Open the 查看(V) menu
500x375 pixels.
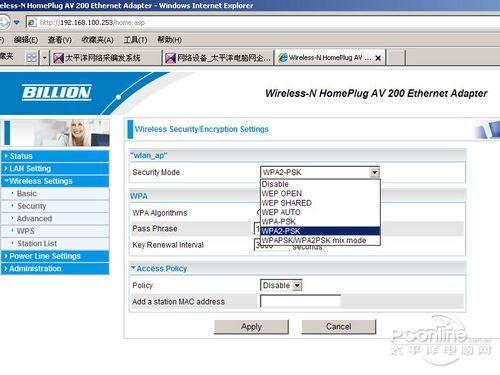(59, 40)
